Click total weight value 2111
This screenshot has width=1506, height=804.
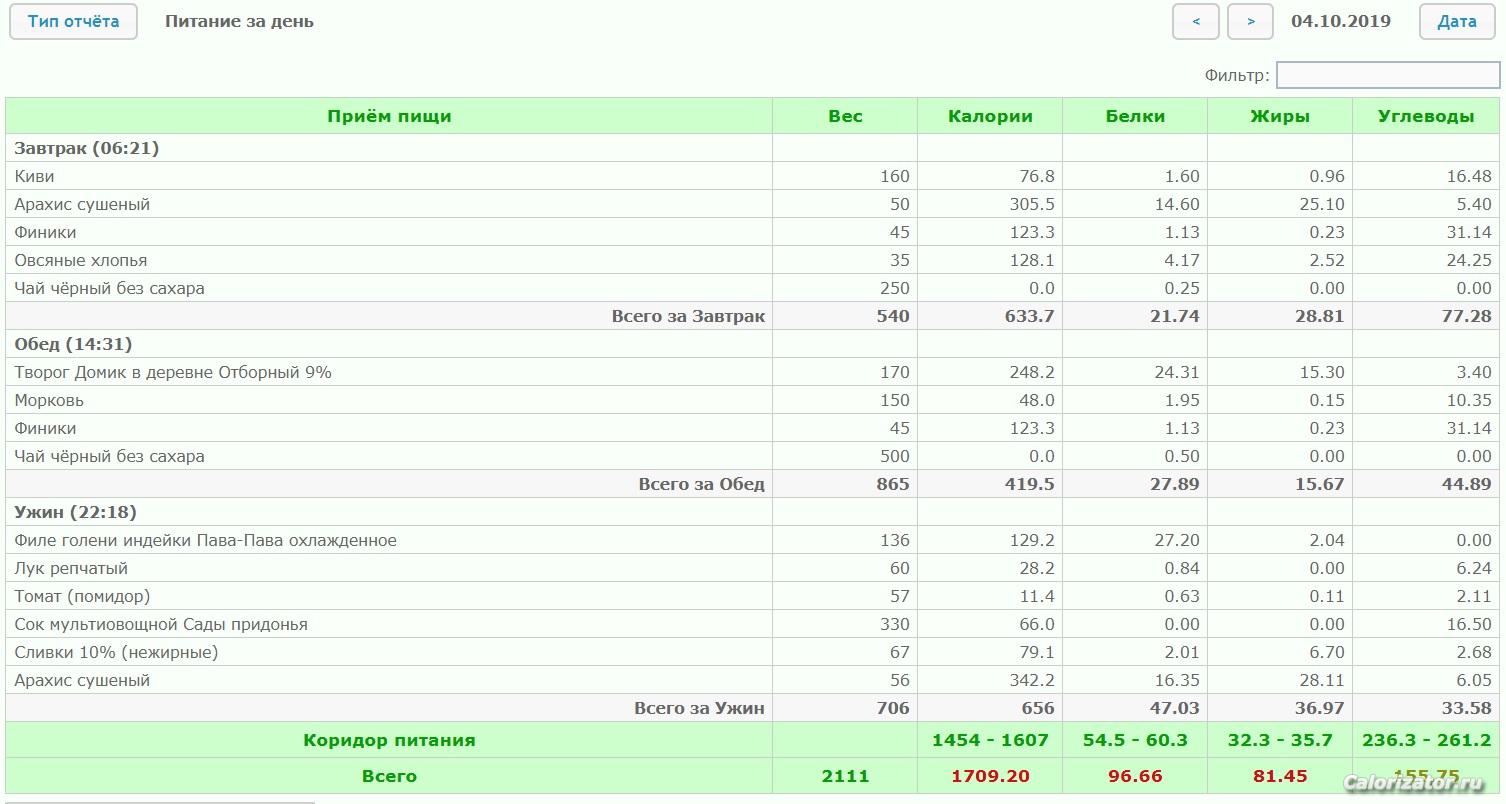pyautogui.click(x=845, y=776)
